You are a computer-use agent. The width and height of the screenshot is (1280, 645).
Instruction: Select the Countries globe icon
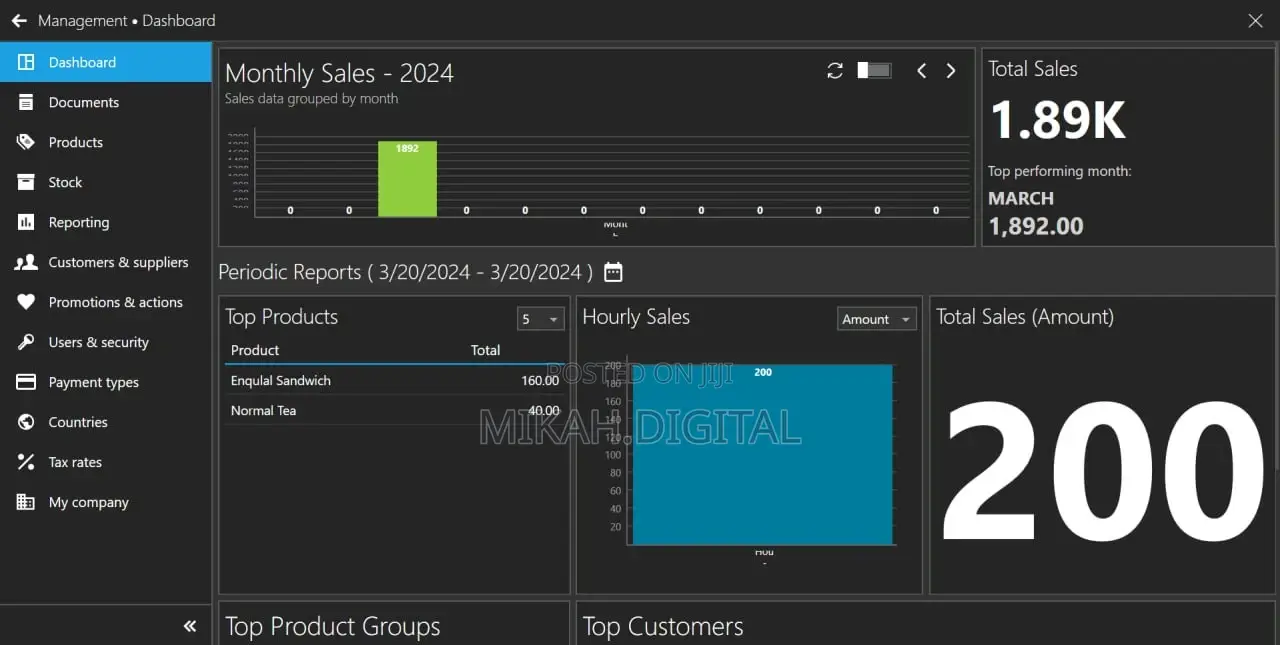click(x=26, y=422)
